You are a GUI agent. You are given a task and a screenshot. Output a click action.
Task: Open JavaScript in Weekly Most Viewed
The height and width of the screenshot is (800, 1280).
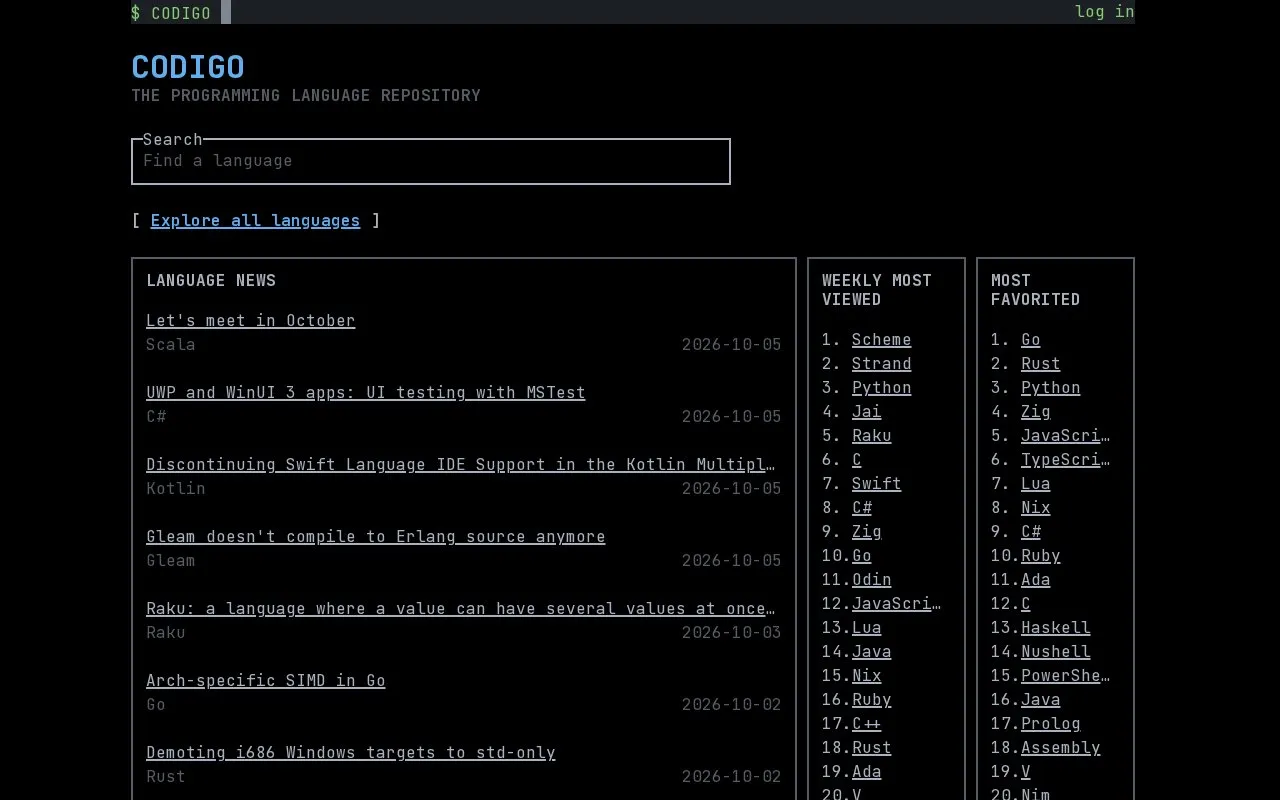point(896,604)
